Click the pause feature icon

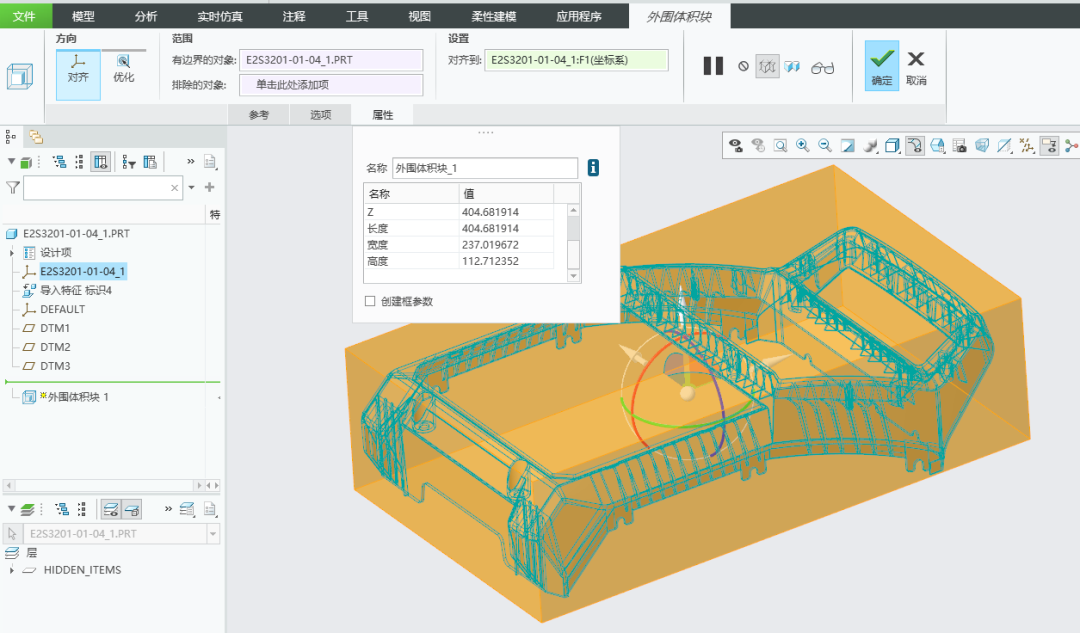(713, 66)
